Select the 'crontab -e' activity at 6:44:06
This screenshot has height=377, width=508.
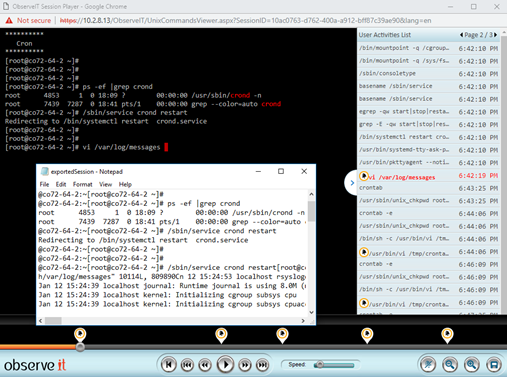(428, 213)
